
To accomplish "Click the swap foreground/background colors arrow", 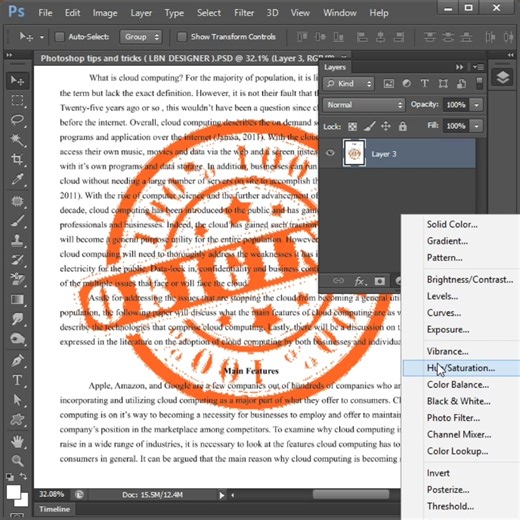I will [23, 476].
